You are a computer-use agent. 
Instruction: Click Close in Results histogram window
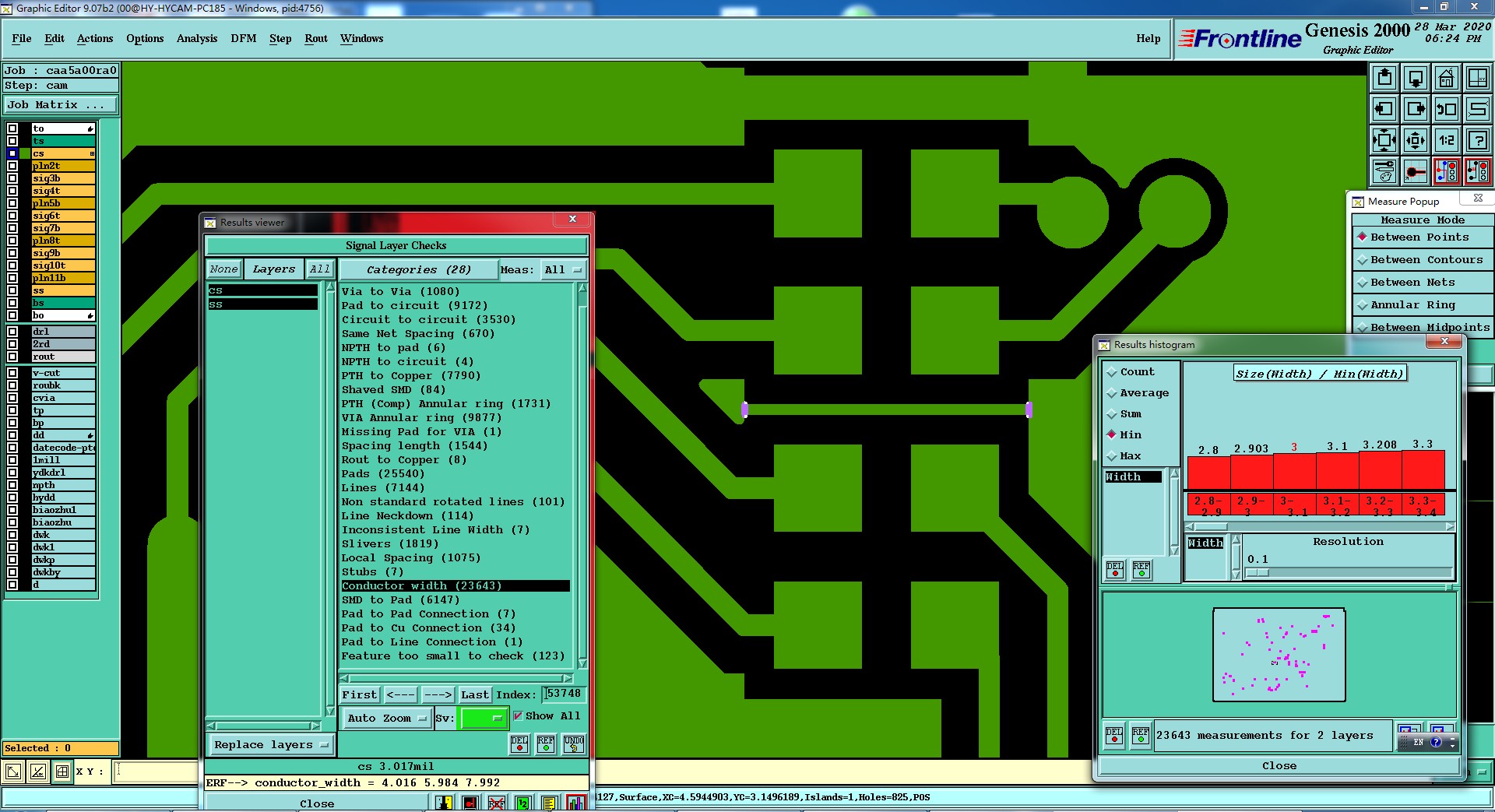click(x=1279, y=765)
